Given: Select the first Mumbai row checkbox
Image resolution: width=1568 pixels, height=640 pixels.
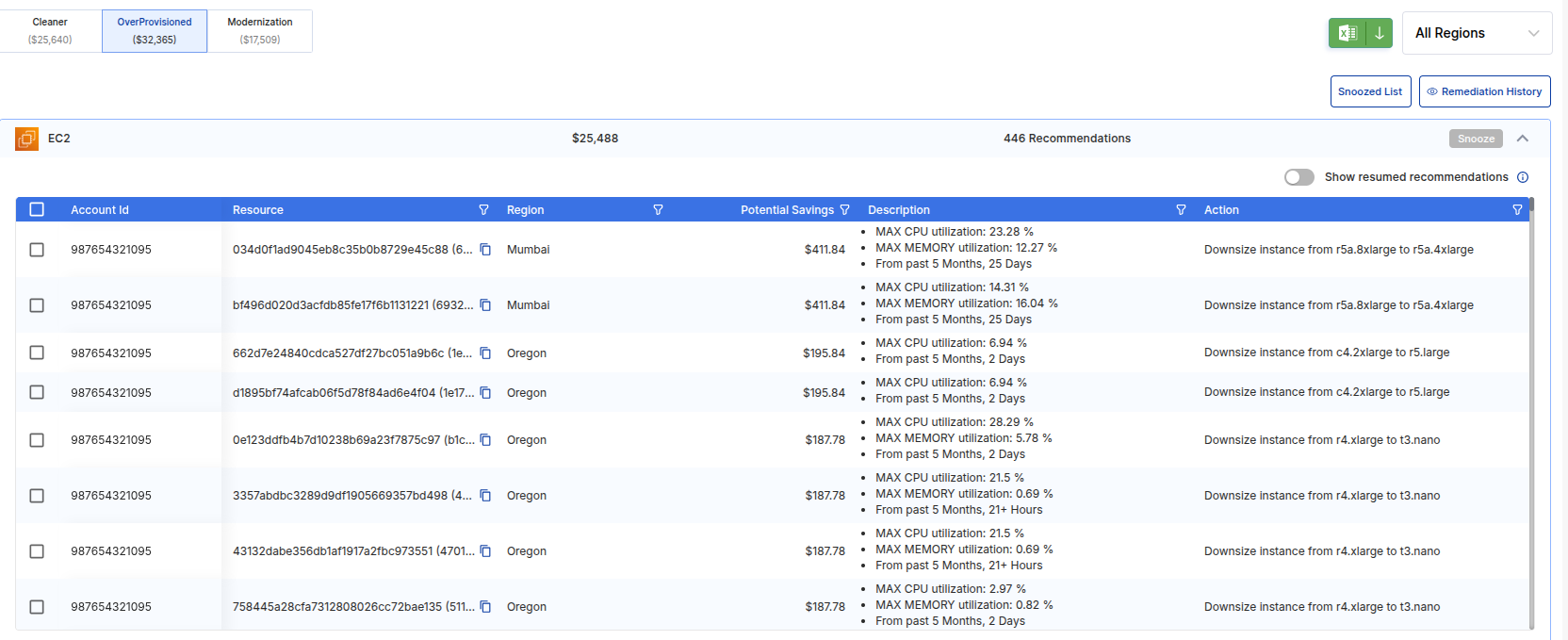Looking at the screenshot, I should tap(37, 250).
